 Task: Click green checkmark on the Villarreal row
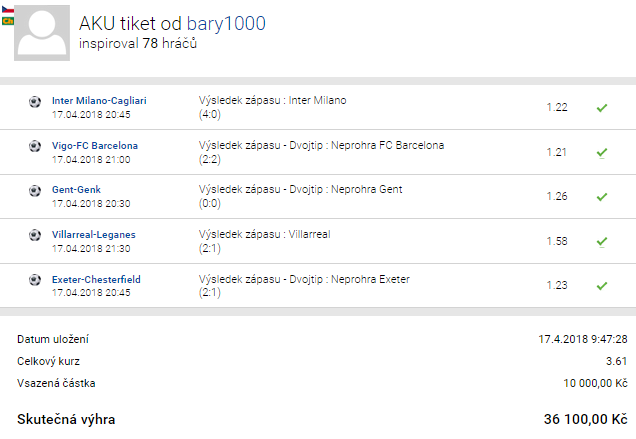[x=601, y=241]
